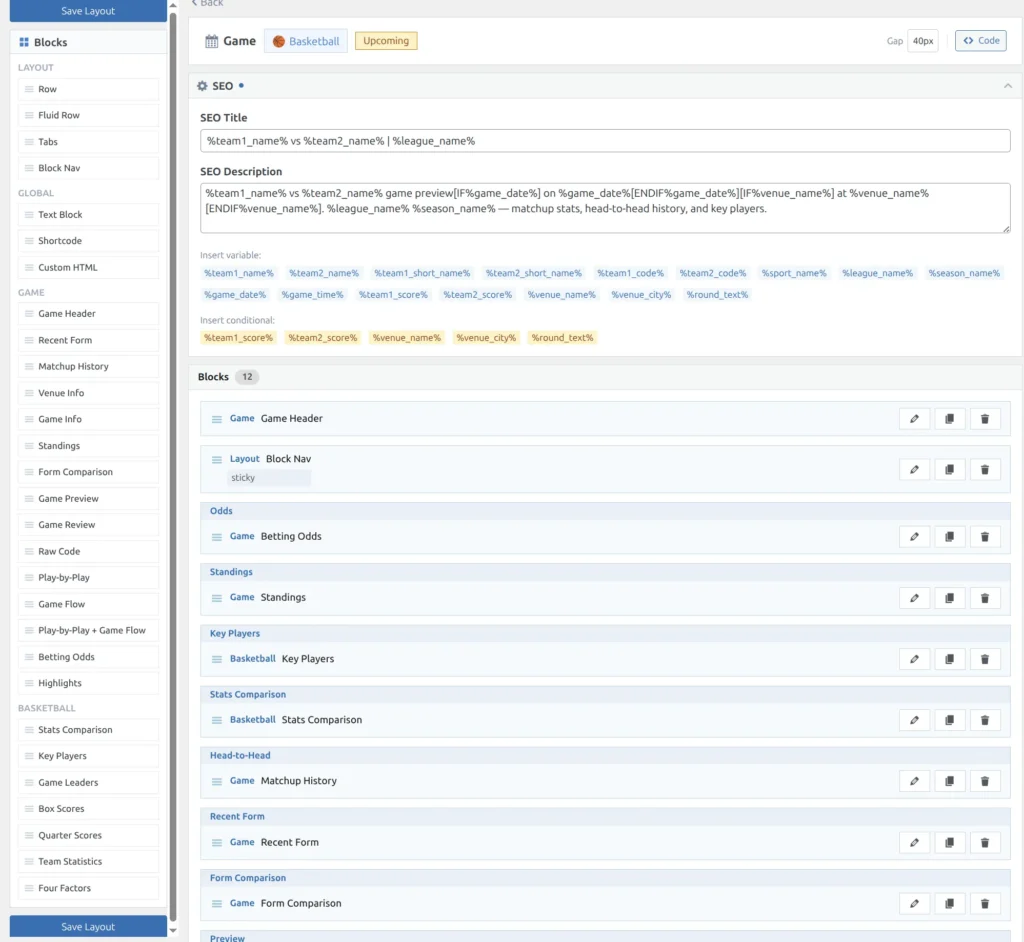Edit the Betting Odds block
This screenshot has height=942, width=1024.
click(x=914, y=537)
